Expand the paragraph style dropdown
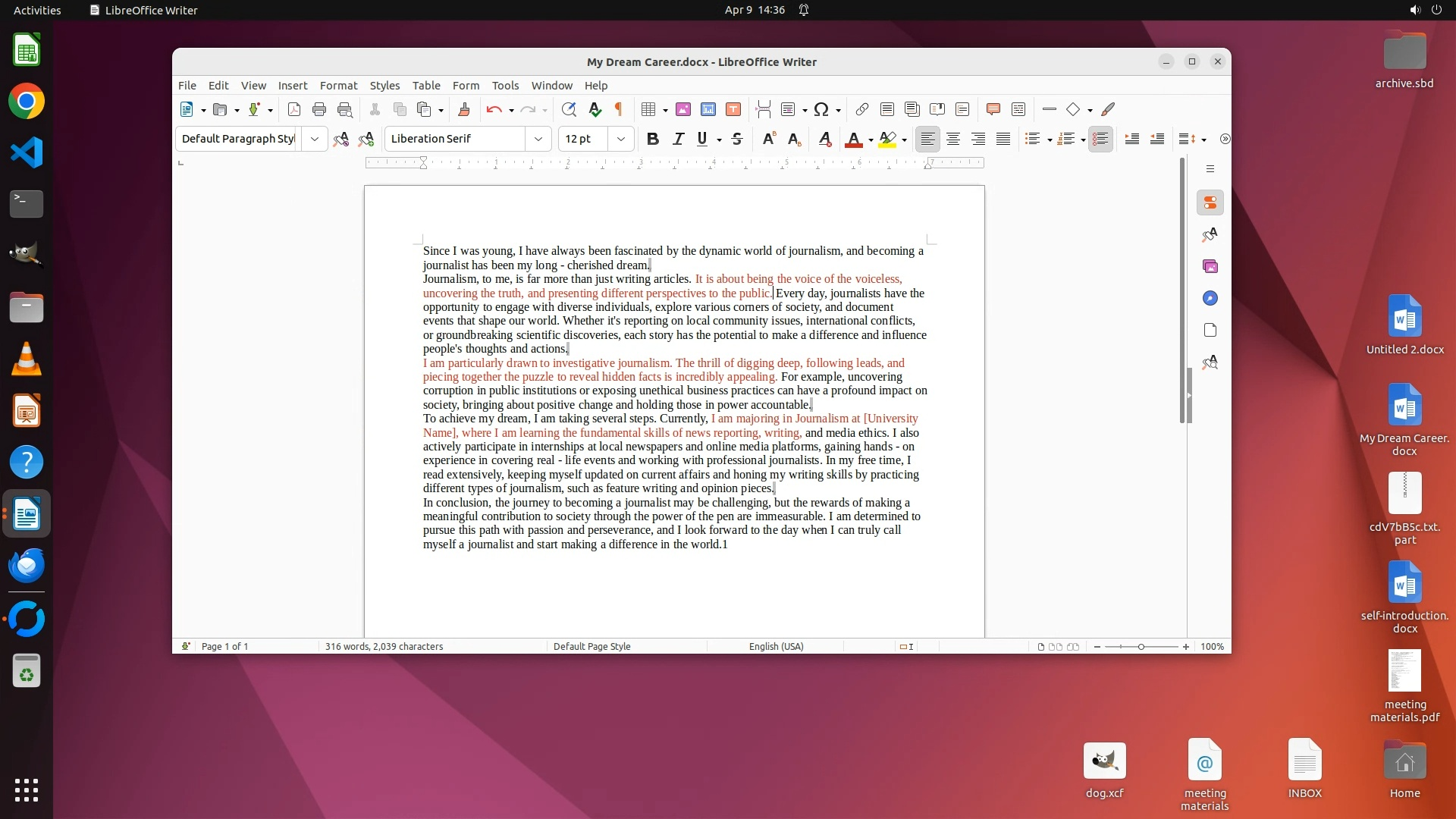 click(314, 139)
